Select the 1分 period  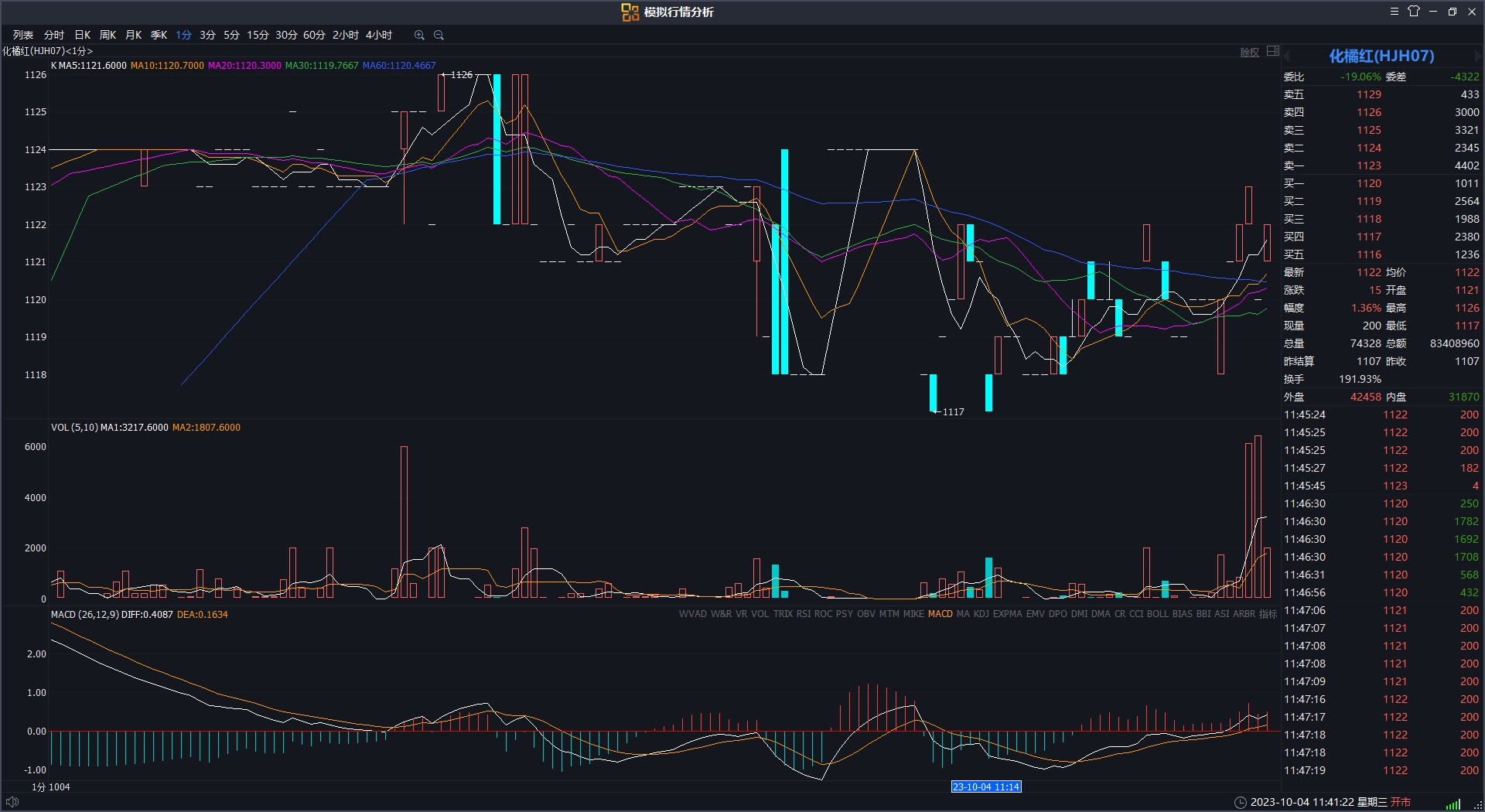pyautogui.click(x=183, y=35)
